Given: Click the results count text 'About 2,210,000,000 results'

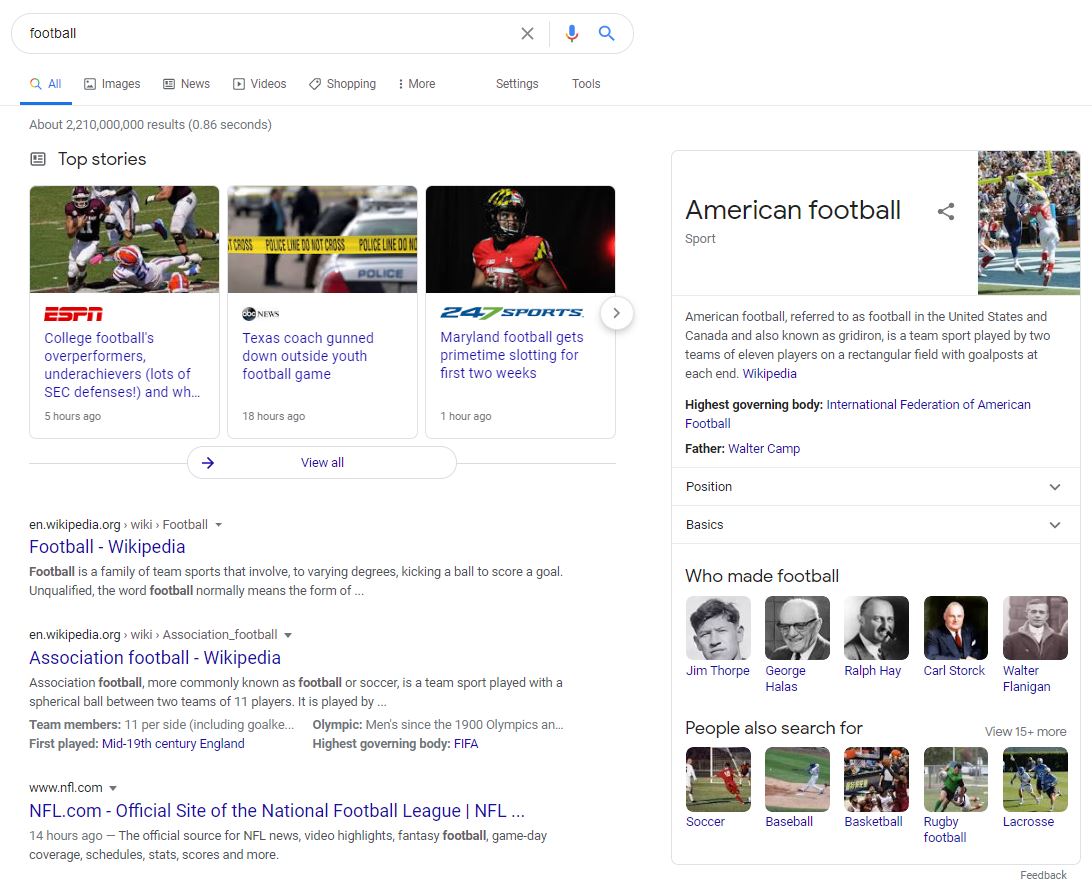Looking at the screenshot, I should [107, 125].
